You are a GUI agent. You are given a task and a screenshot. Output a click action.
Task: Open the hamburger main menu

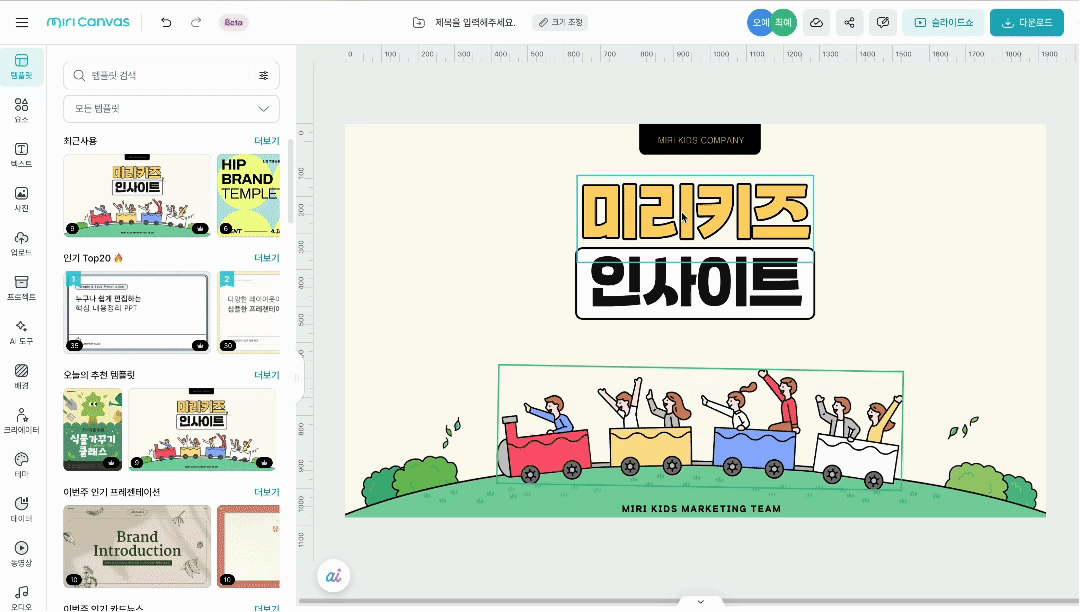22,23
